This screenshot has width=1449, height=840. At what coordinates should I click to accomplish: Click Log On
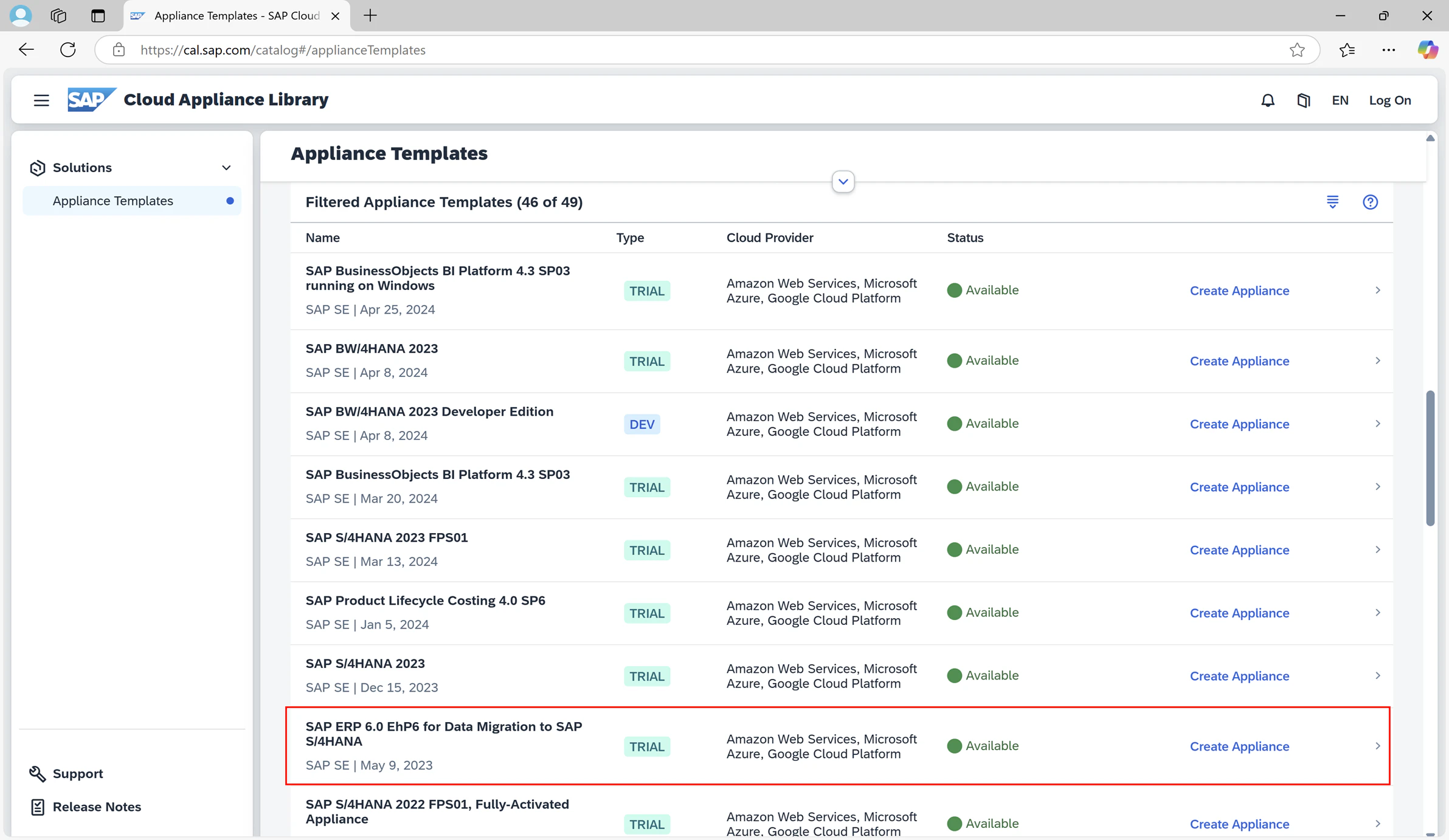pos(1390,100)
